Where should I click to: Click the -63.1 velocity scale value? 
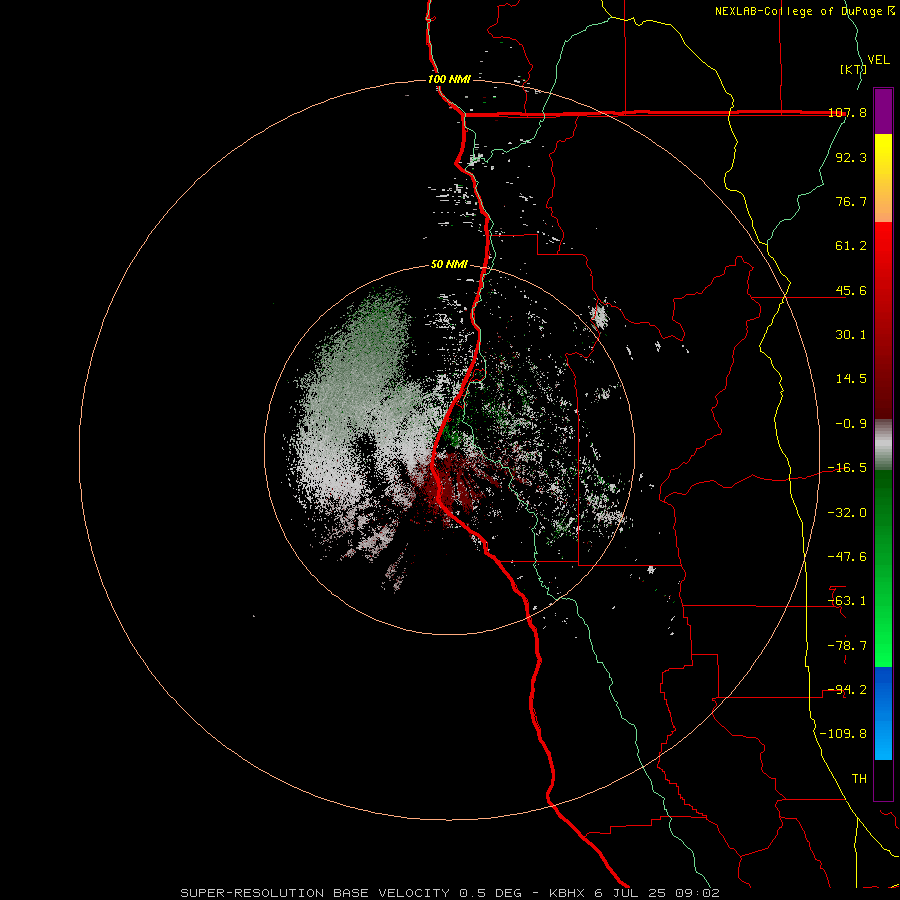click(x=847, y=601)
